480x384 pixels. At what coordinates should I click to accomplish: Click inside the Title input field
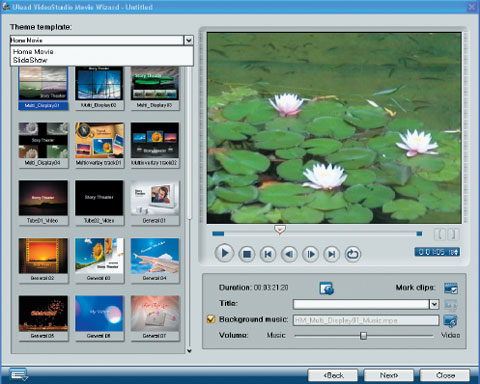361,304
